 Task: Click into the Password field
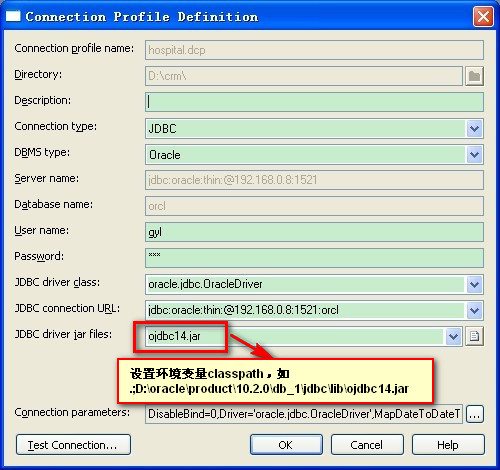point(314,258)
